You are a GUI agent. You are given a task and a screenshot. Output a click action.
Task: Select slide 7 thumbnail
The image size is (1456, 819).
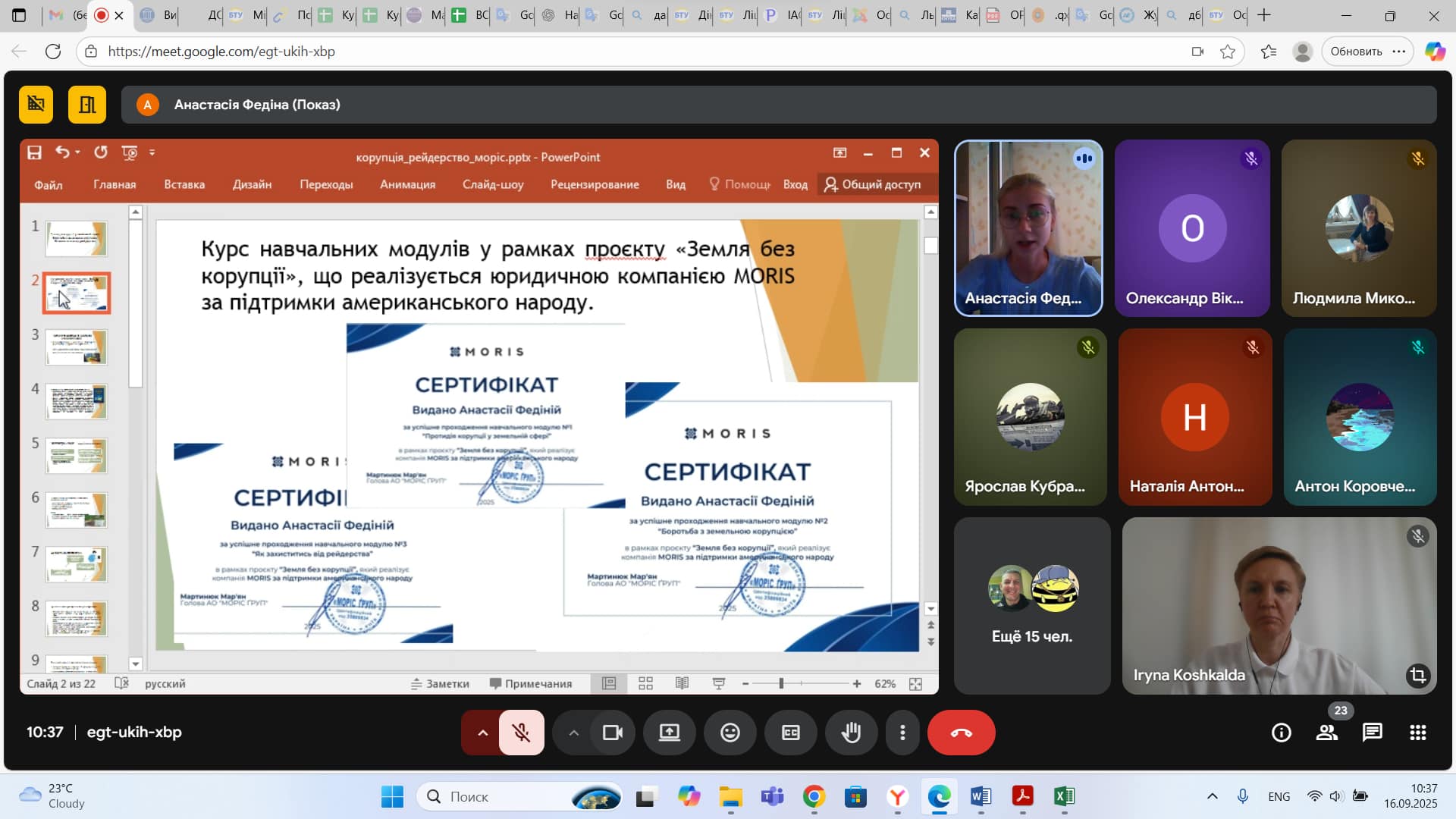coord(77,564)
